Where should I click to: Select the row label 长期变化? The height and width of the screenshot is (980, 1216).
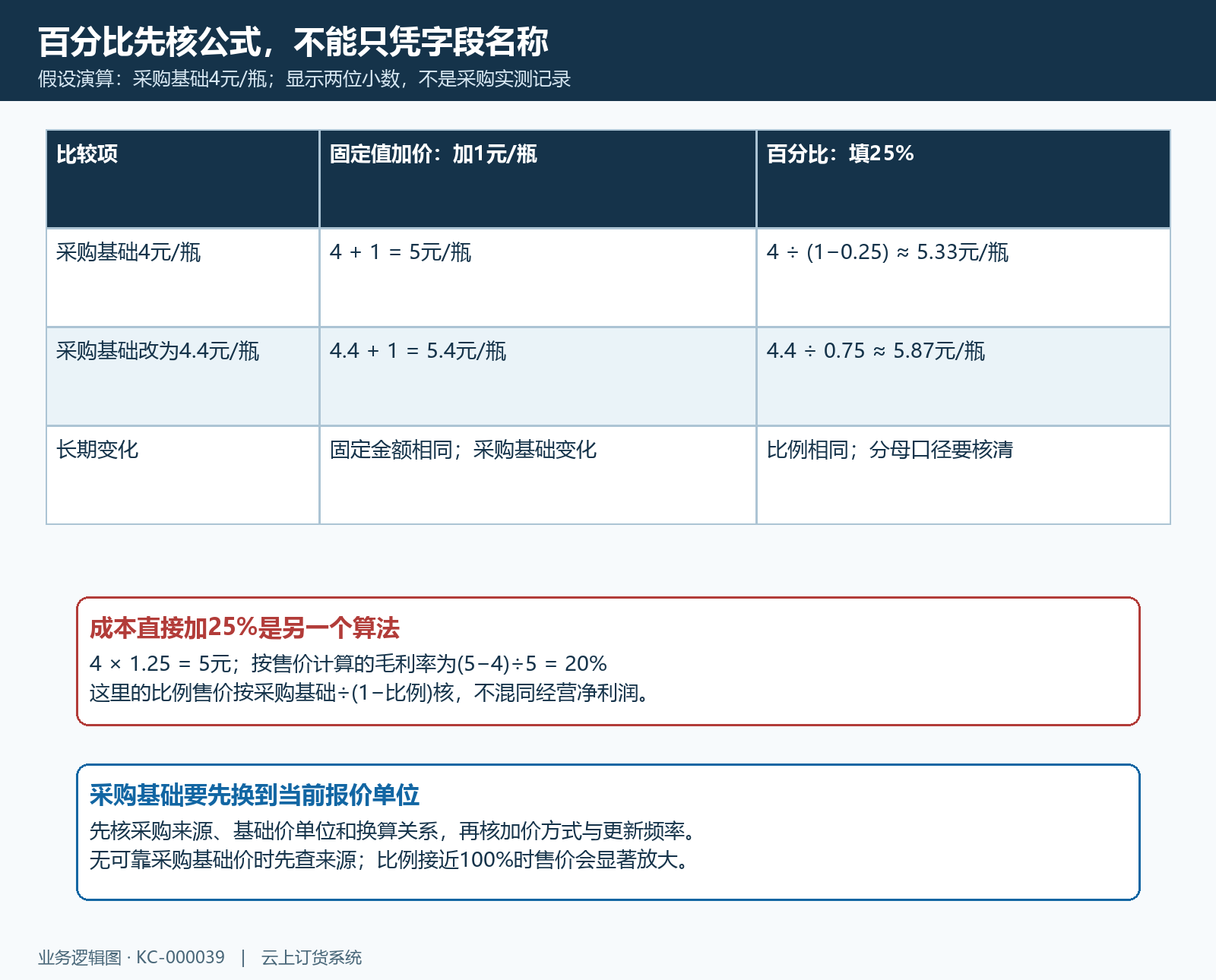pyautogui.click(x=97, y=450)
